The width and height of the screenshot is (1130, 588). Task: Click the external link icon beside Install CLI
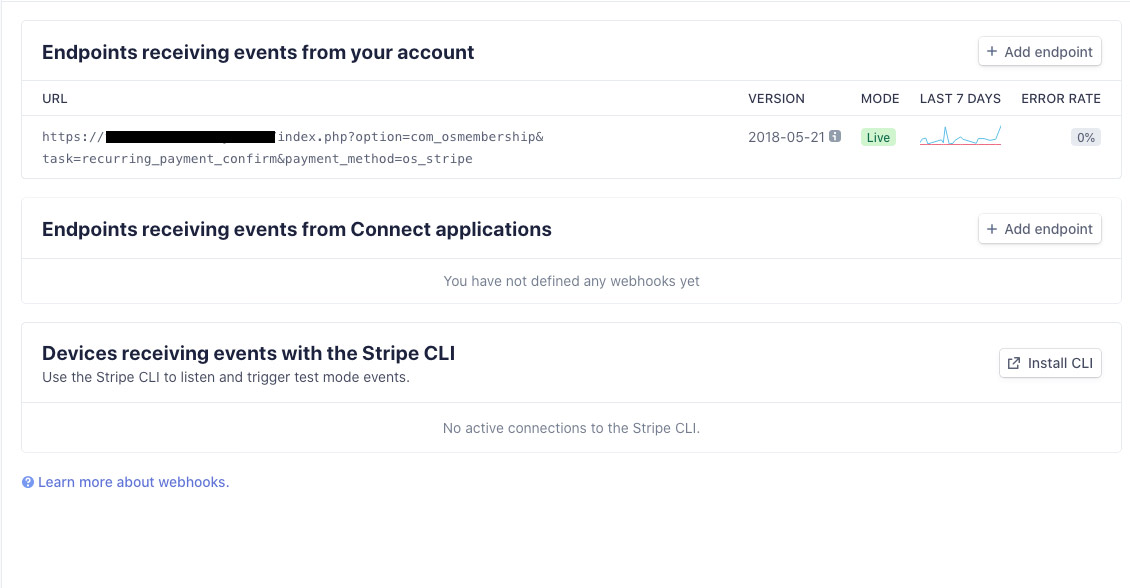tap(1014, 363)
